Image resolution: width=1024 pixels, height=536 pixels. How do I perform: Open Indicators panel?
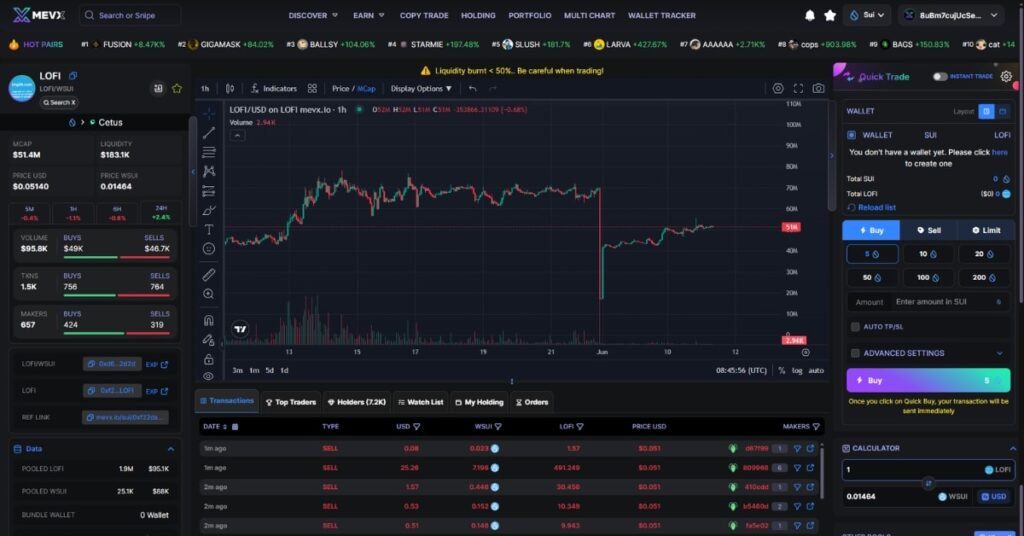pos(274,88)
